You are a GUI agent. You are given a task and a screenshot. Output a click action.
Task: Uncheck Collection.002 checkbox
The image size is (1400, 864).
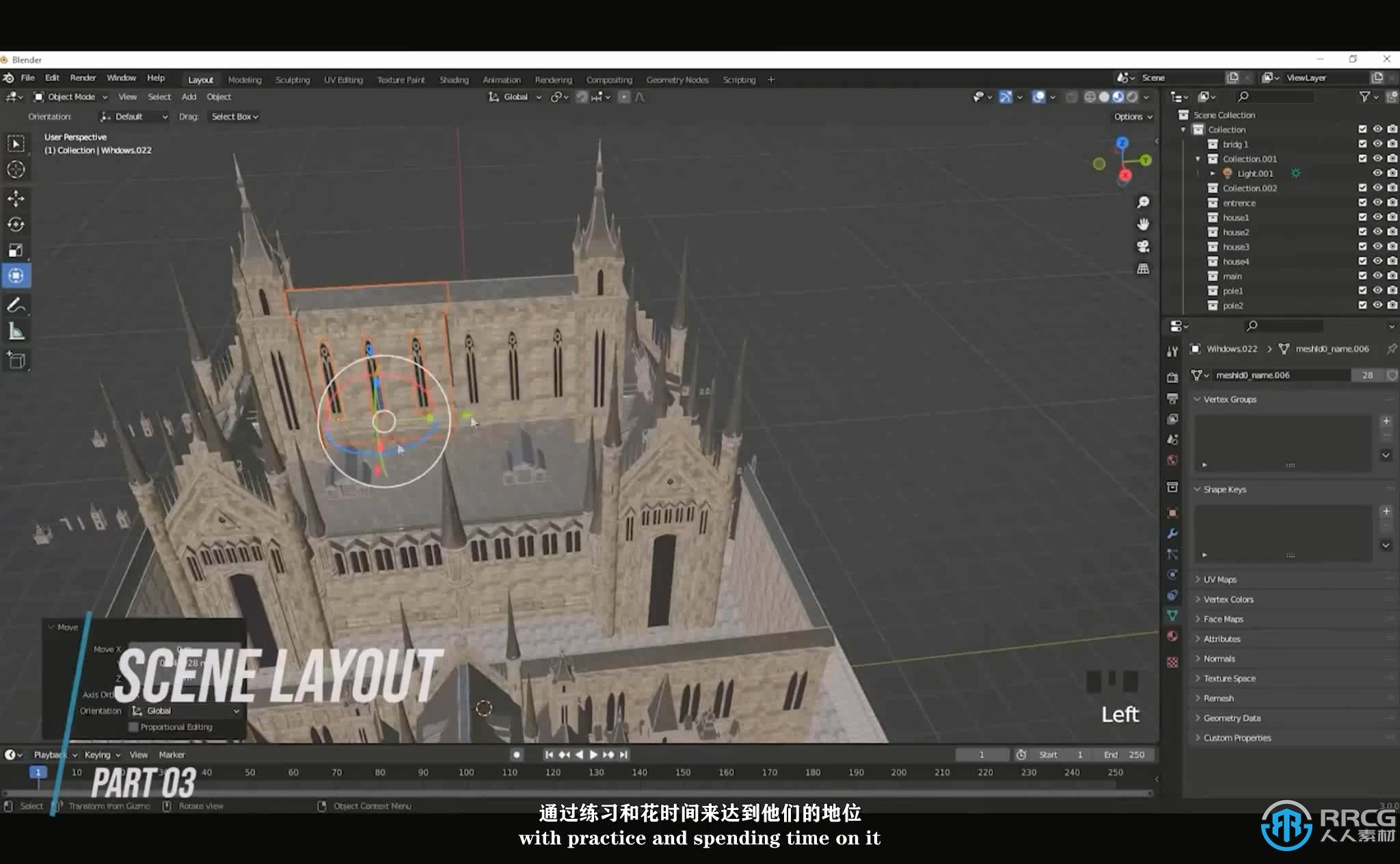(x=1362, y=188)
